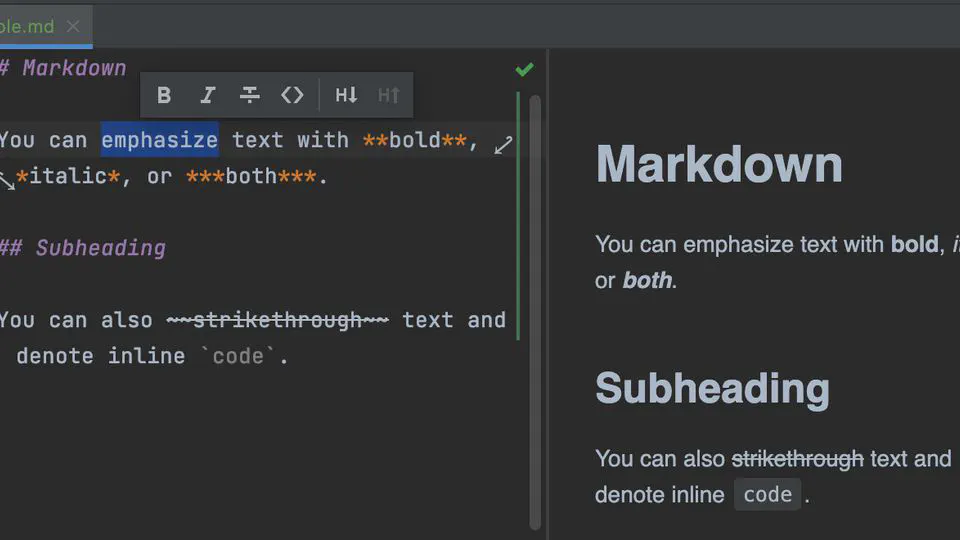Apply strikethrough from floating toolbar
960x540 pixels.
click(x=249, y=95)
